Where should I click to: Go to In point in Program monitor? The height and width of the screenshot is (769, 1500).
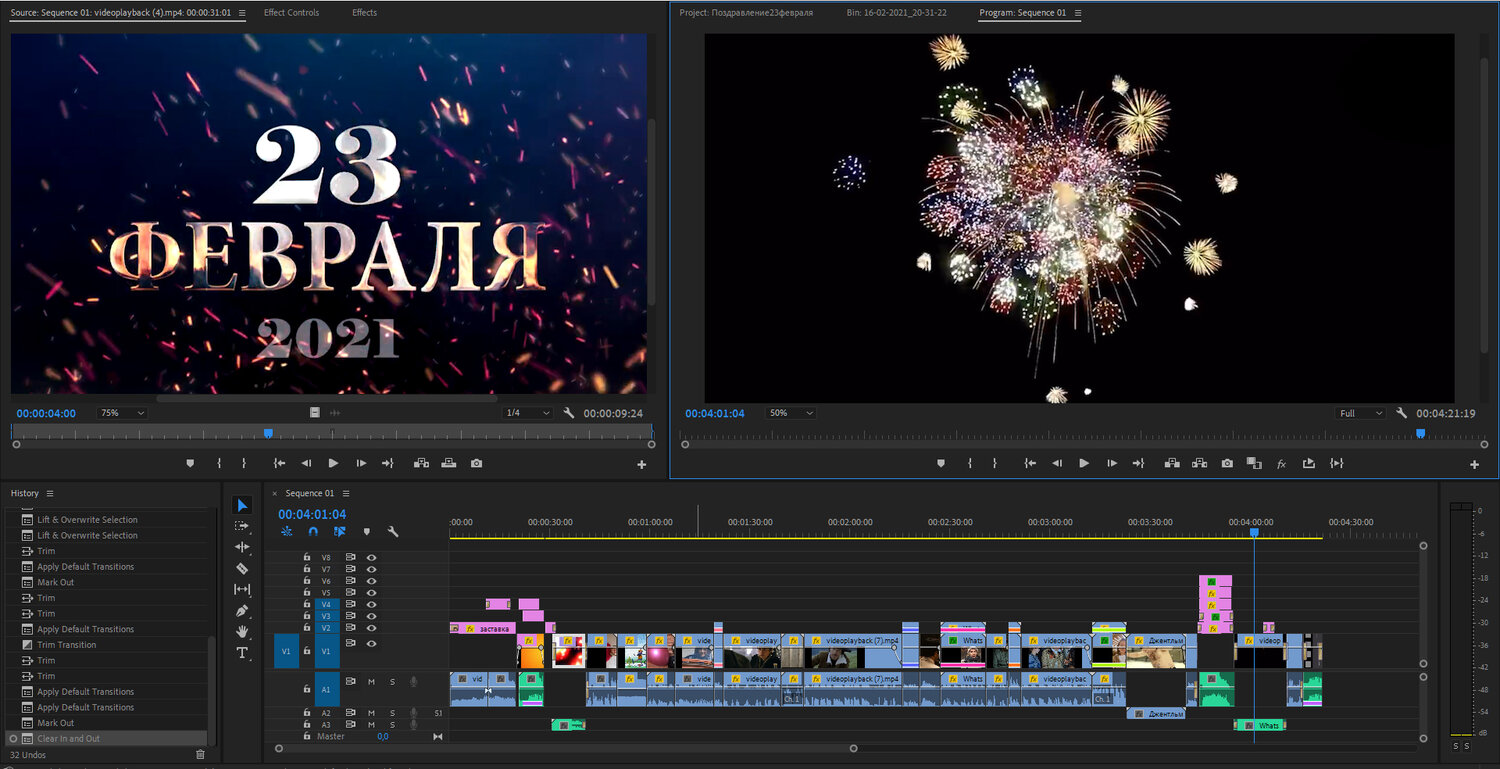(1030, 463)
